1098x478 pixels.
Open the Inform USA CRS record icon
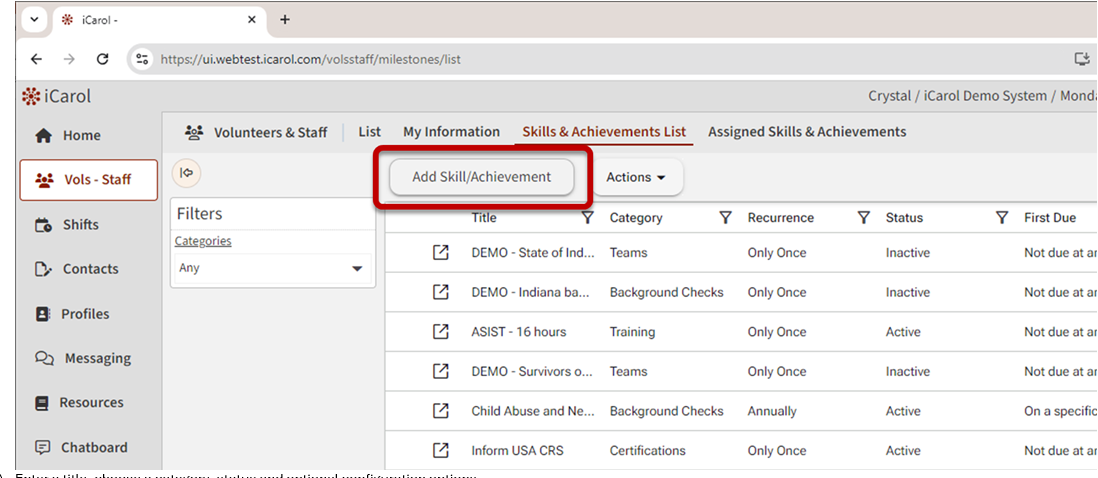click(x=440, y=450)
